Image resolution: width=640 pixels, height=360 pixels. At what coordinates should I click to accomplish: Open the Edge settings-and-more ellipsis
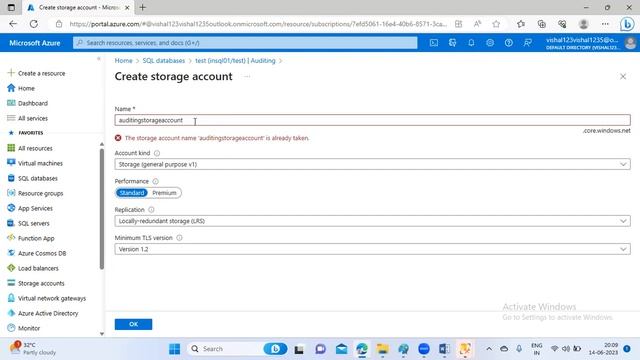tap(605, 24)
